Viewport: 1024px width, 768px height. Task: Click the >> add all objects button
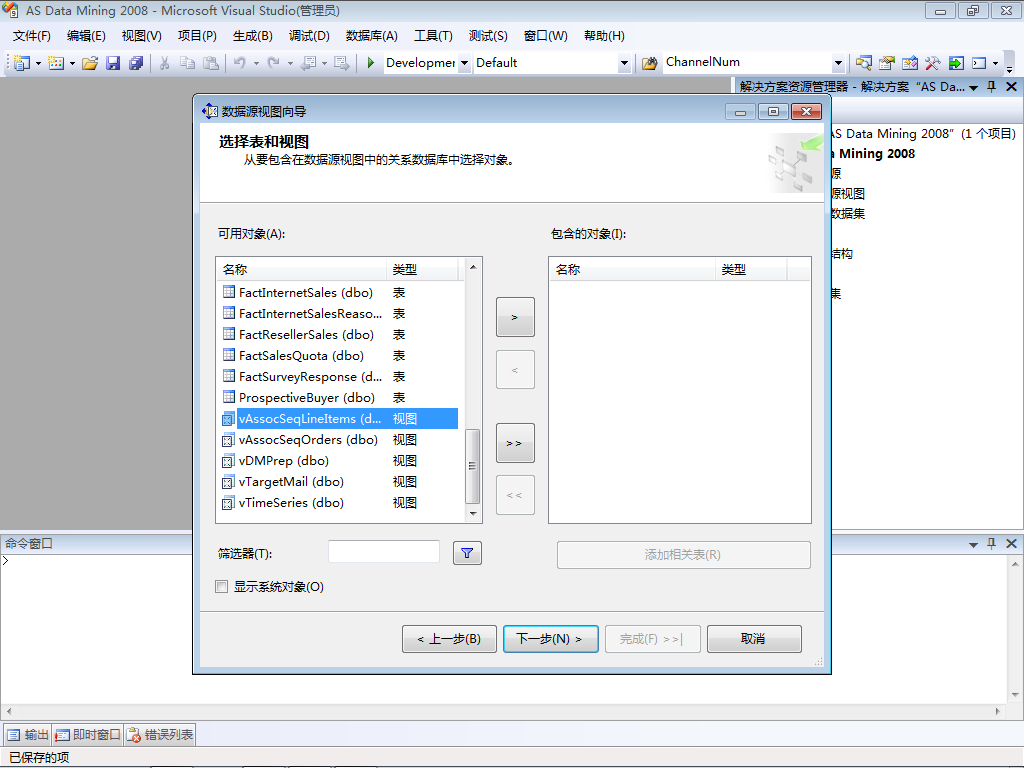click(515, 443)
